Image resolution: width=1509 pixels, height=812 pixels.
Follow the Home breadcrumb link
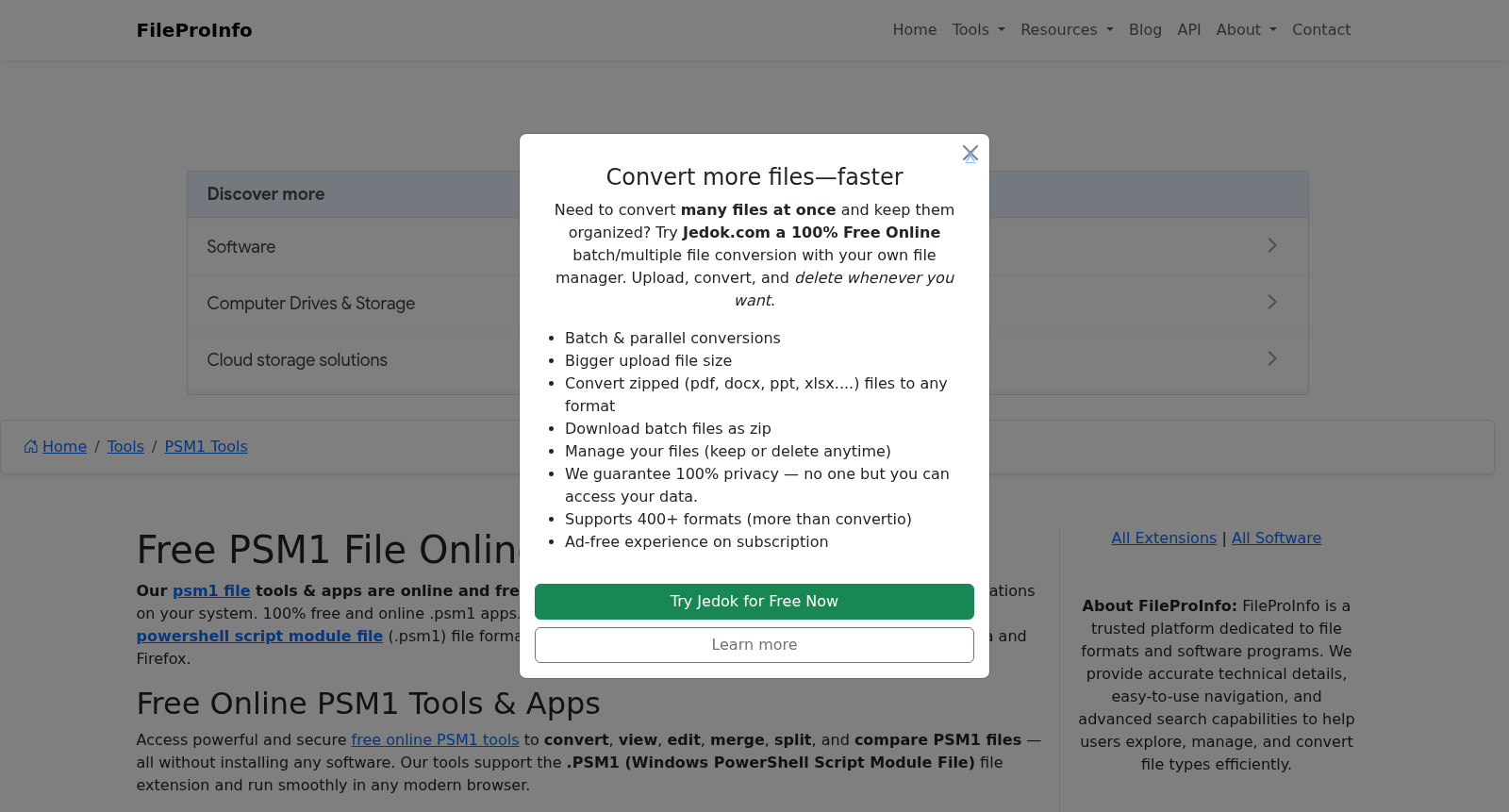coord(64,447)
